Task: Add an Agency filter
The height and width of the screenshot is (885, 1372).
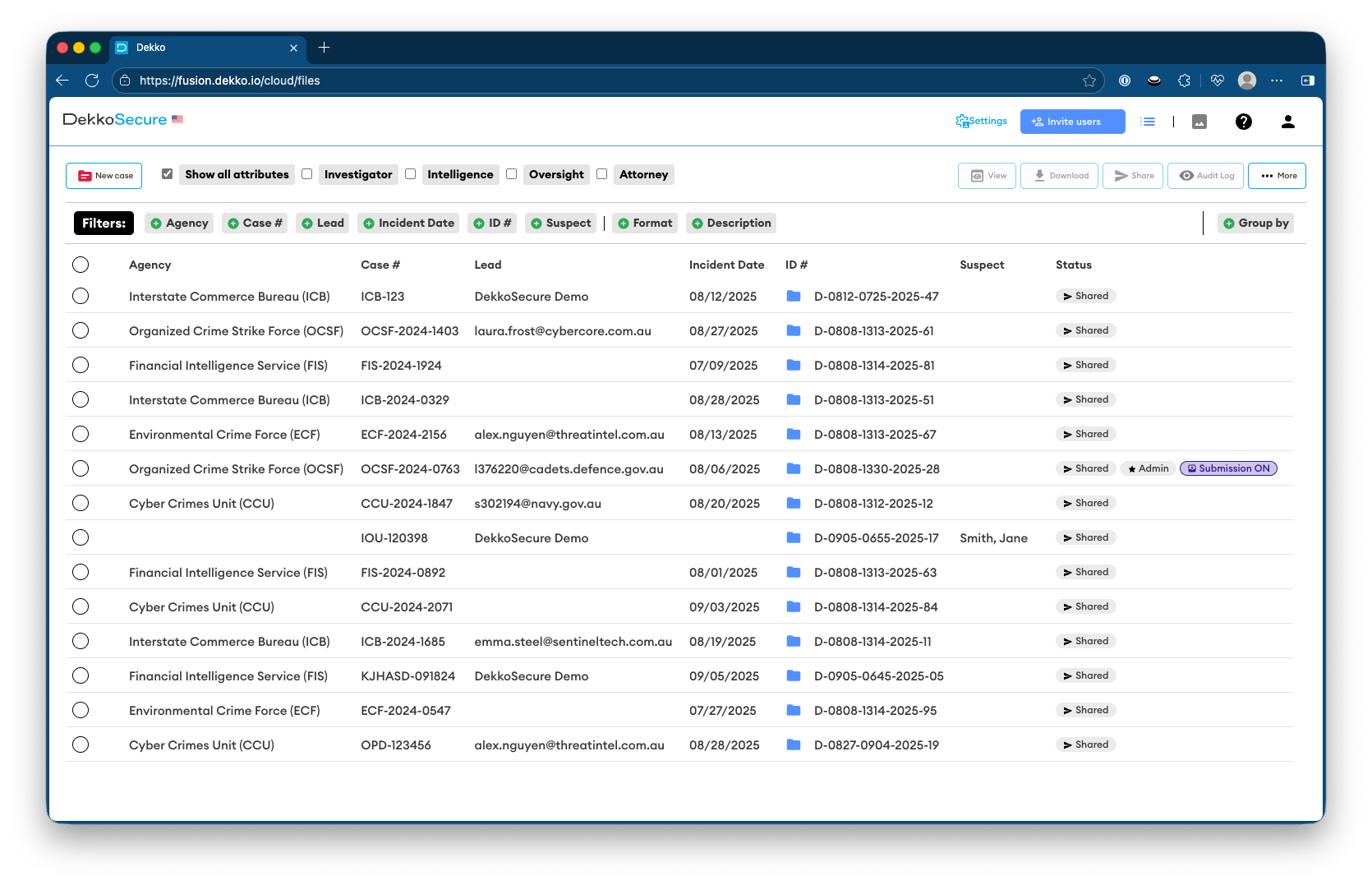Action: click(178, 223)
